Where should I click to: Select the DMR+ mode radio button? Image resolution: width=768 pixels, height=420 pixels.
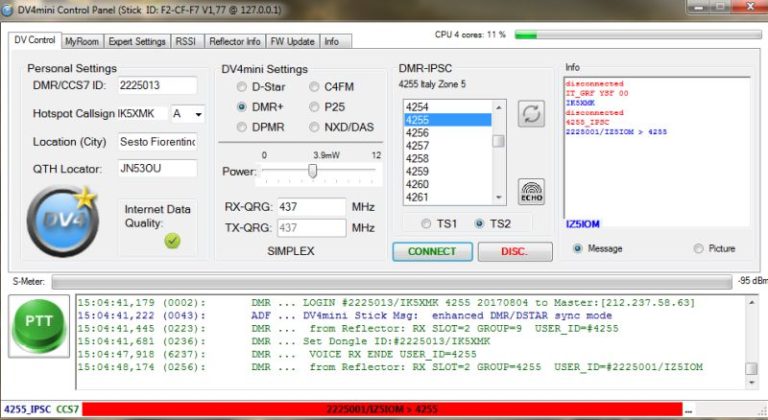coord(241,107)
